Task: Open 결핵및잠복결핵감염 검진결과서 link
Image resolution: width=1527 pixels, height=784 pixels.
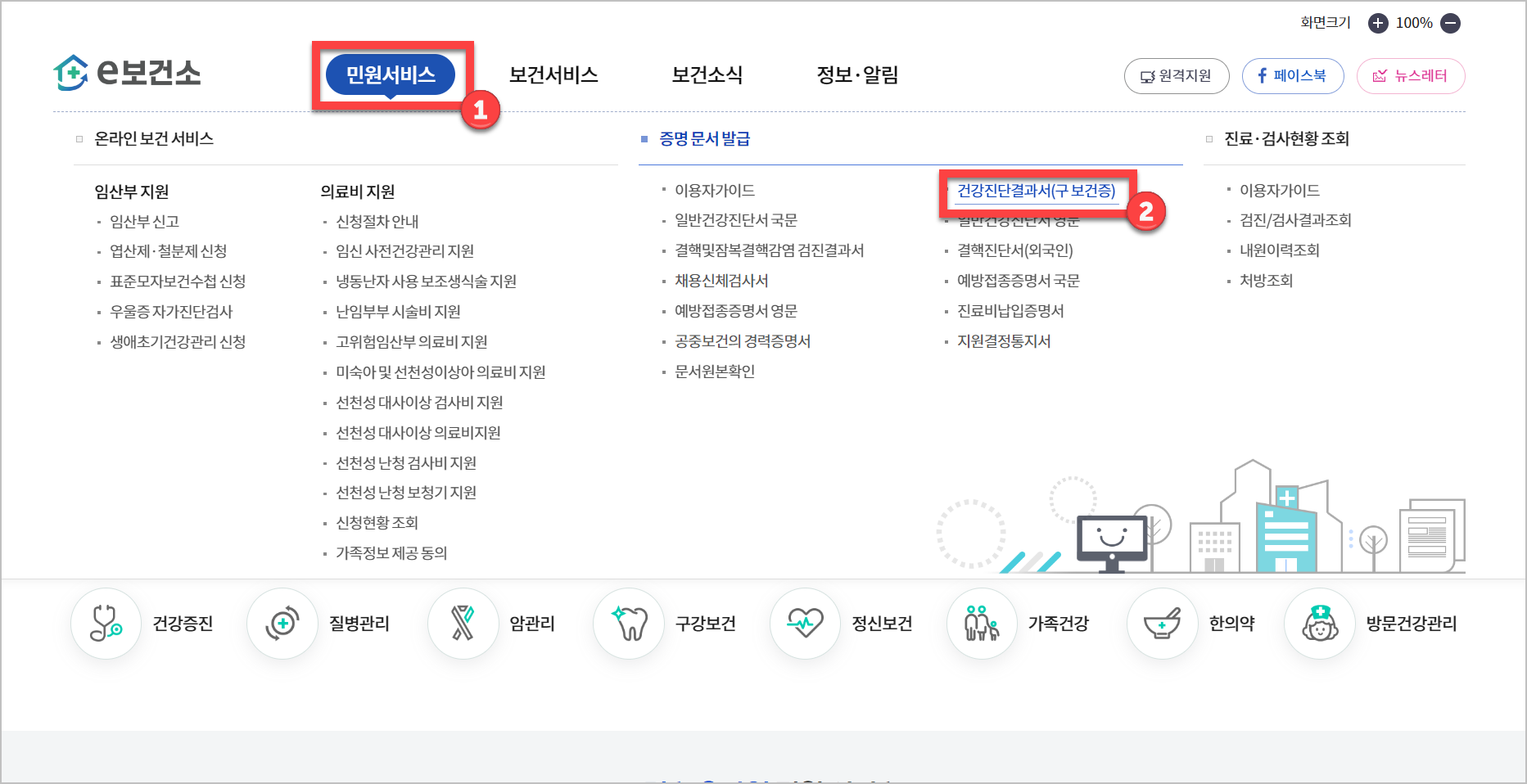Action: pos(770,250)
